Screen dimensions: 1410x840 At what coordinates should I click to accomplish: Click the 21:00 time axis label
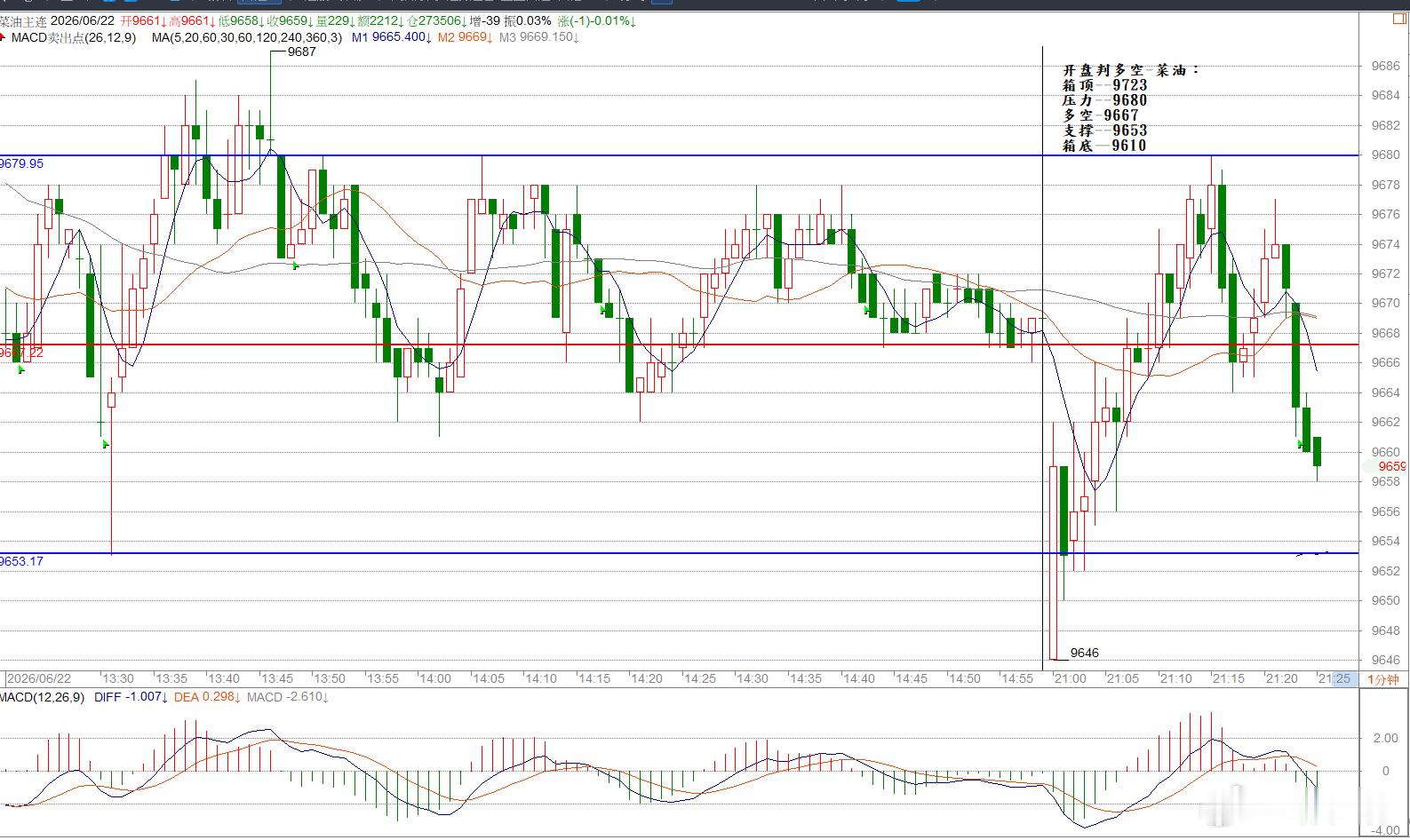point(1070,678)
